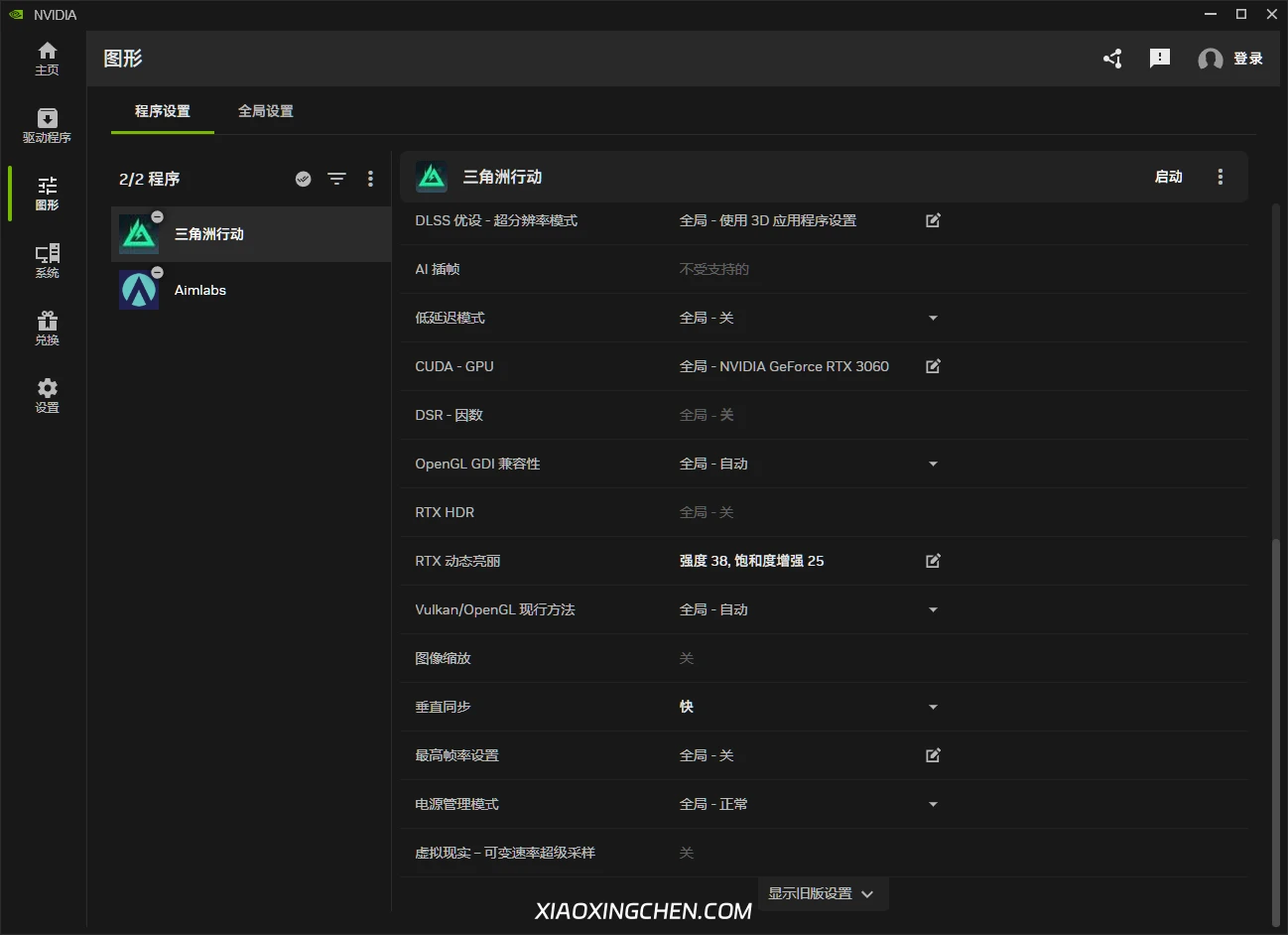Screen dimensions: 1288x935
Task: Open the 驱动程序 drivers sidebar icon
Action: (x=47, y=126)
